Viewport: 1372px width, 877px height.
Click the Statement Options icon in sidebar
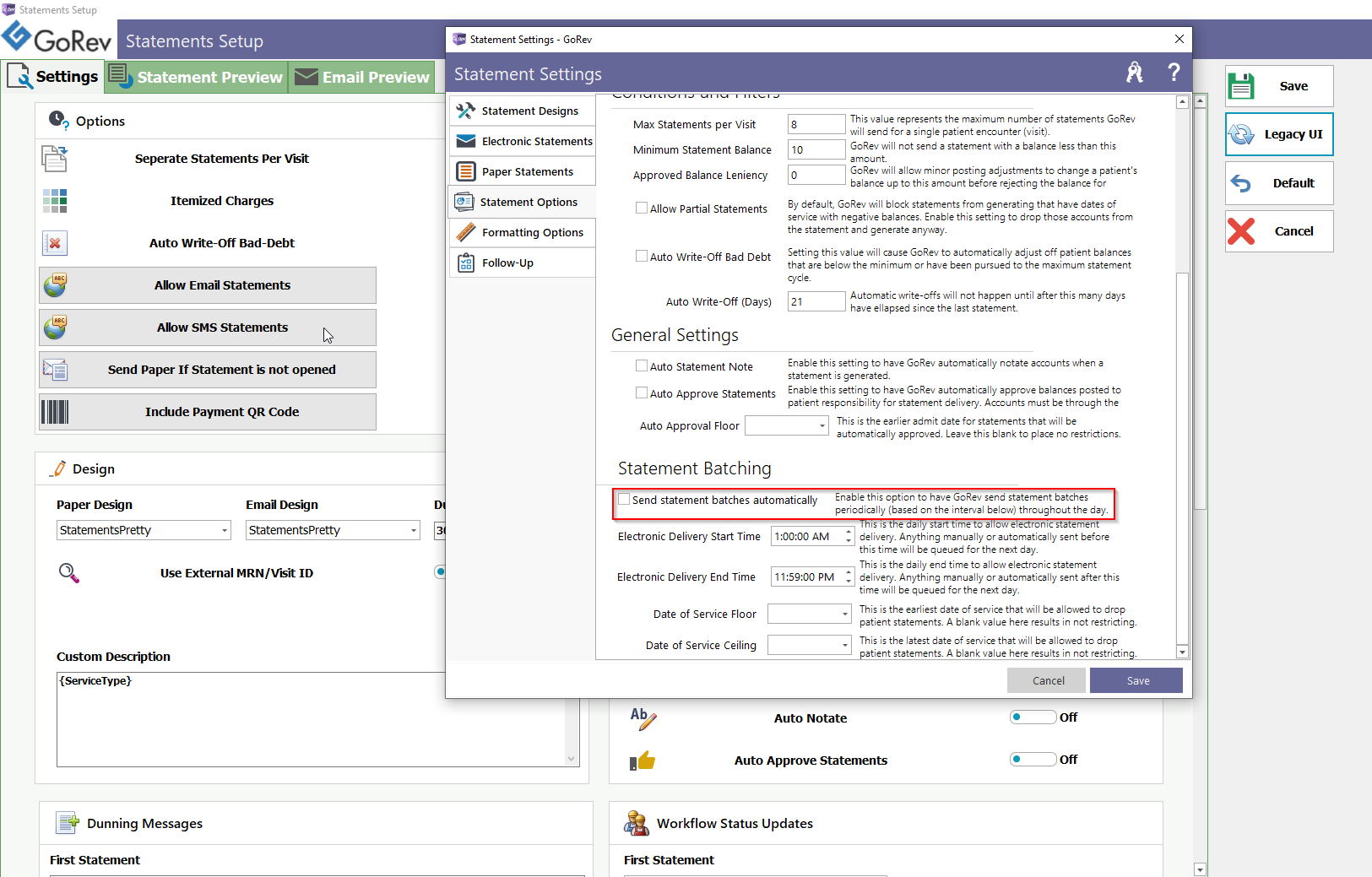(464, 202)
